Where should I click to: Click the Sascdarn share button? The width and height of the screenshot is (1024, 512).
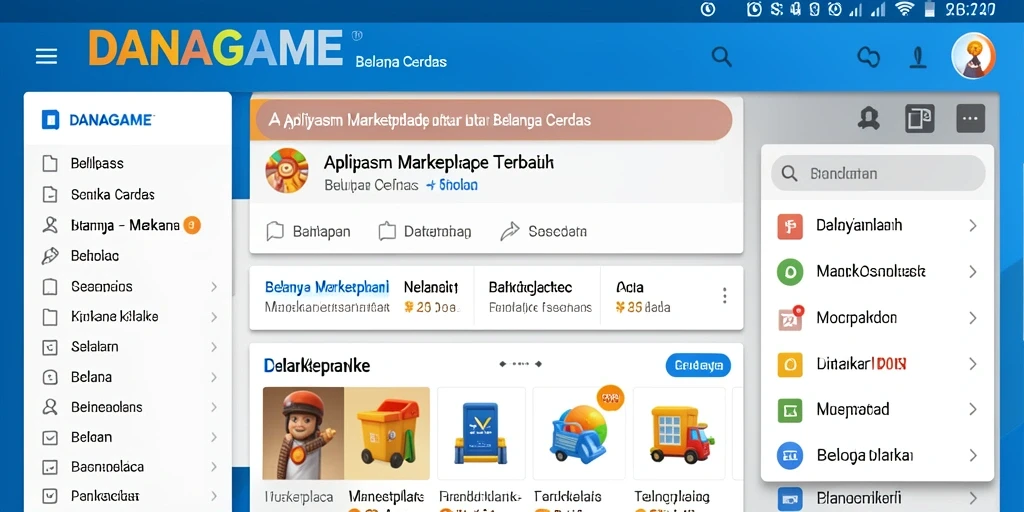[x=543, y=231]
